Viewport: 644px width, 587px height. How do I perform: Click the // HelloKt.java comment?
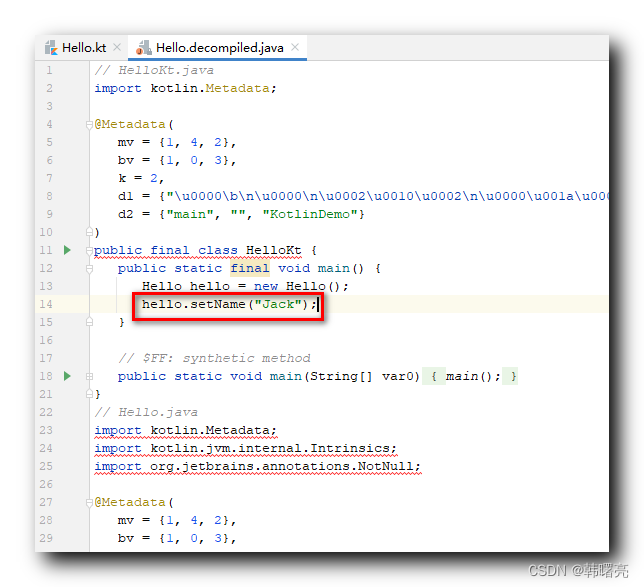point(154,70)
